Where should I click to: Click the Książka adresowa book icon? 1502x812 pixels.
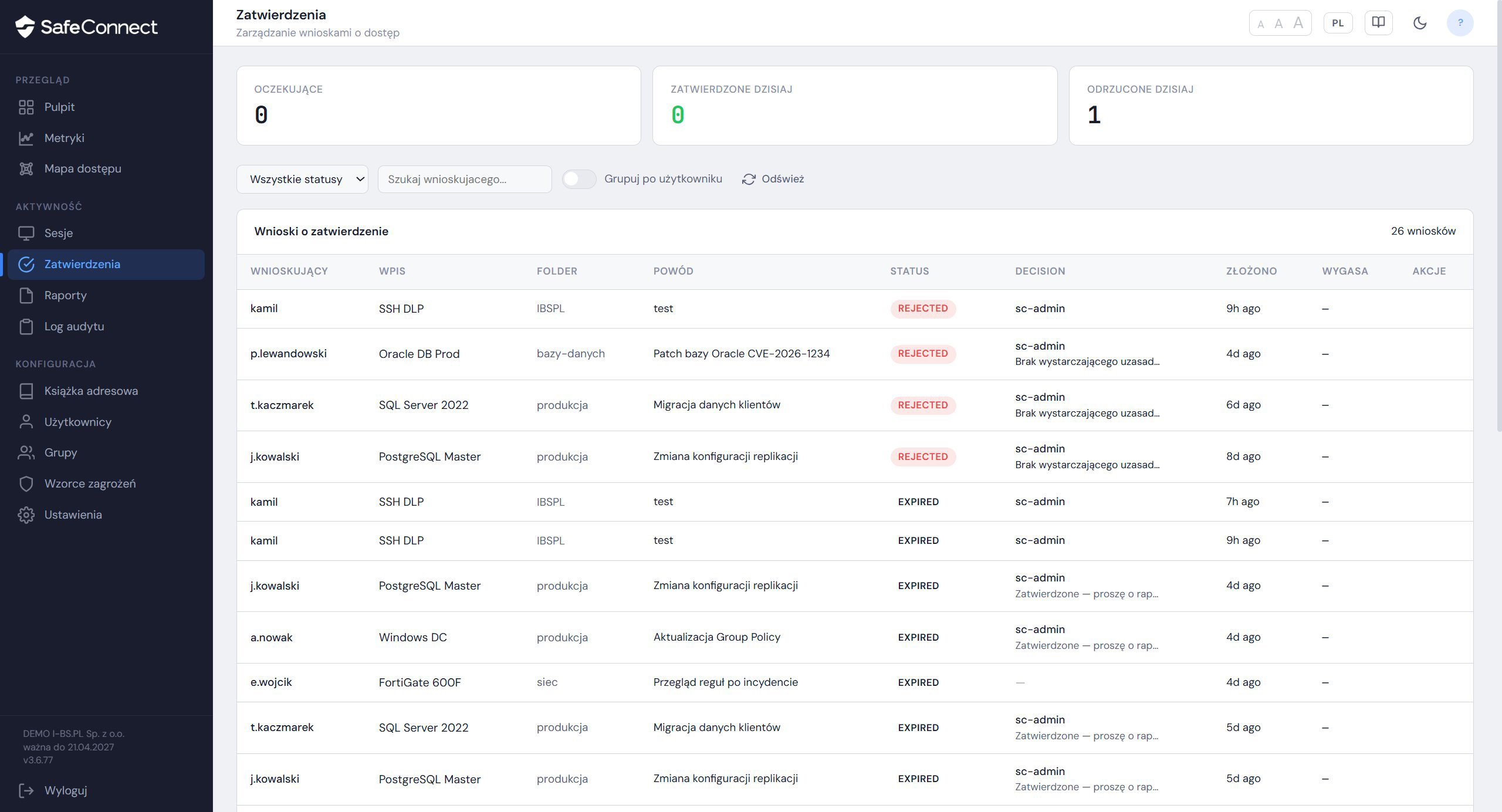tap(26, 391)
